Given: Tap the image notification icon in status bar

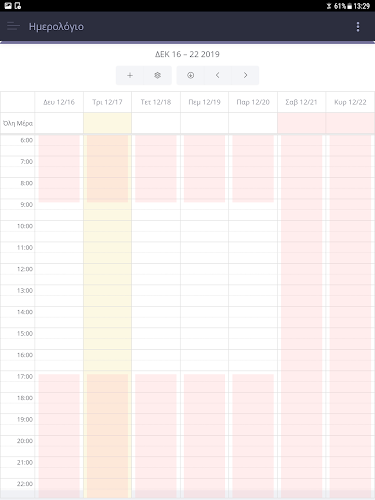Looking at the screenshot, I should pyautogui.click(x=8, y=6).
